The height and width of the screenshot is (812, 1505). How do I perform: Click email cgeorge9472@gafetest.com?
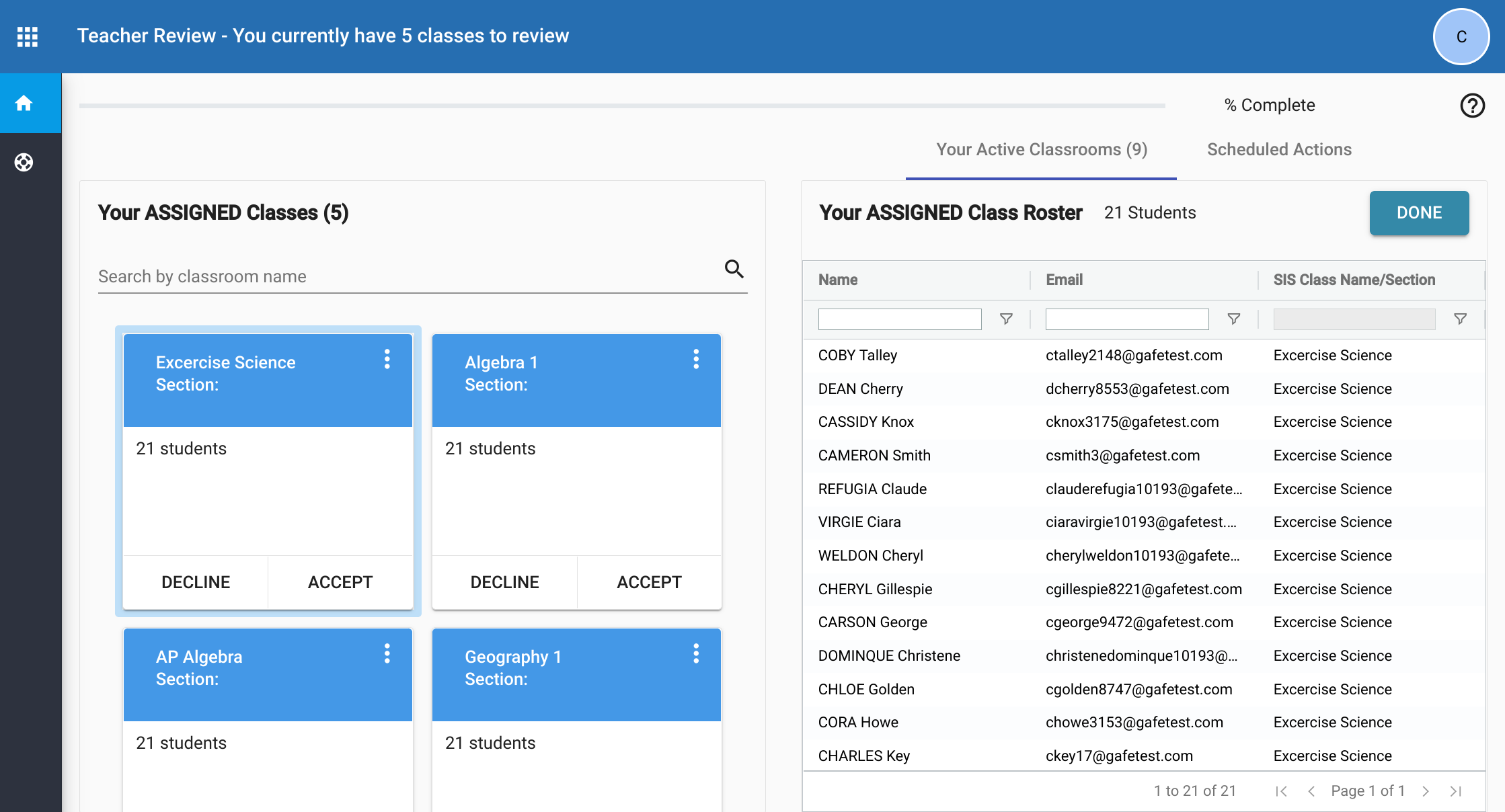click(x=1139, y=622)
